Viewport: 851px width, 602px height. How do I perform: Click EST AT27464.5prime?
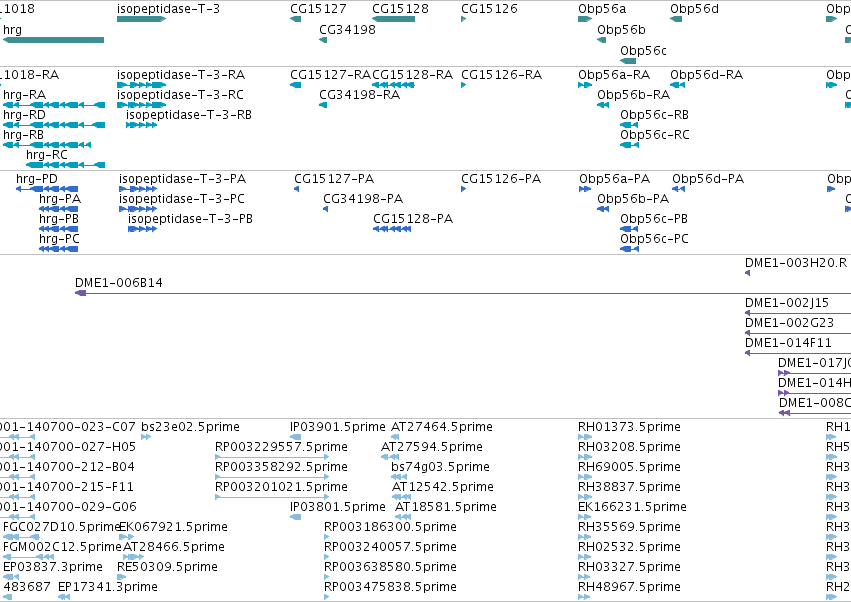pos(395,437)
